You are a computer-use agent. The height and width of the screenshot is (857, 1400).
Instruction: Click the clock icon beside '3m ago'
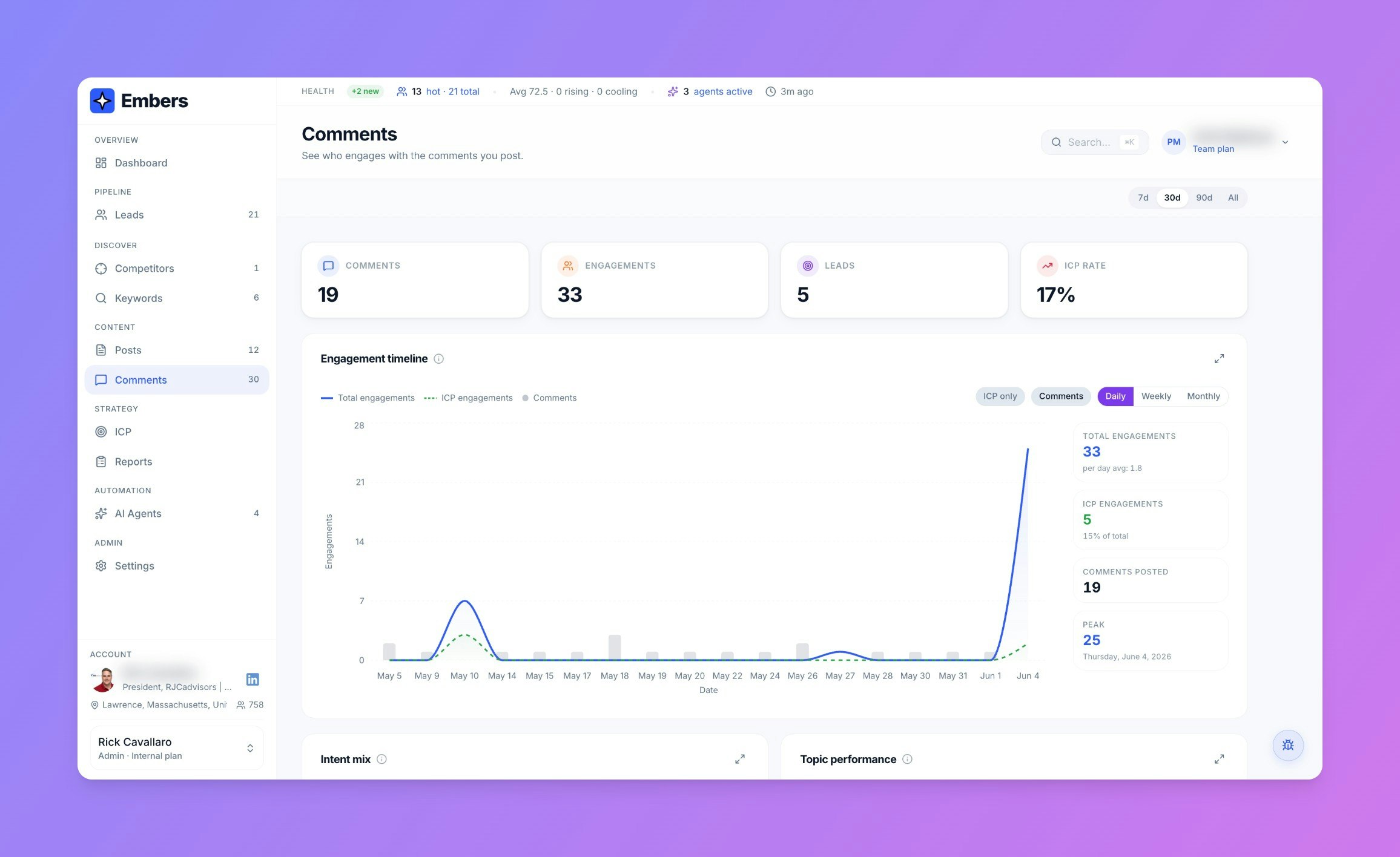(770, 91)
